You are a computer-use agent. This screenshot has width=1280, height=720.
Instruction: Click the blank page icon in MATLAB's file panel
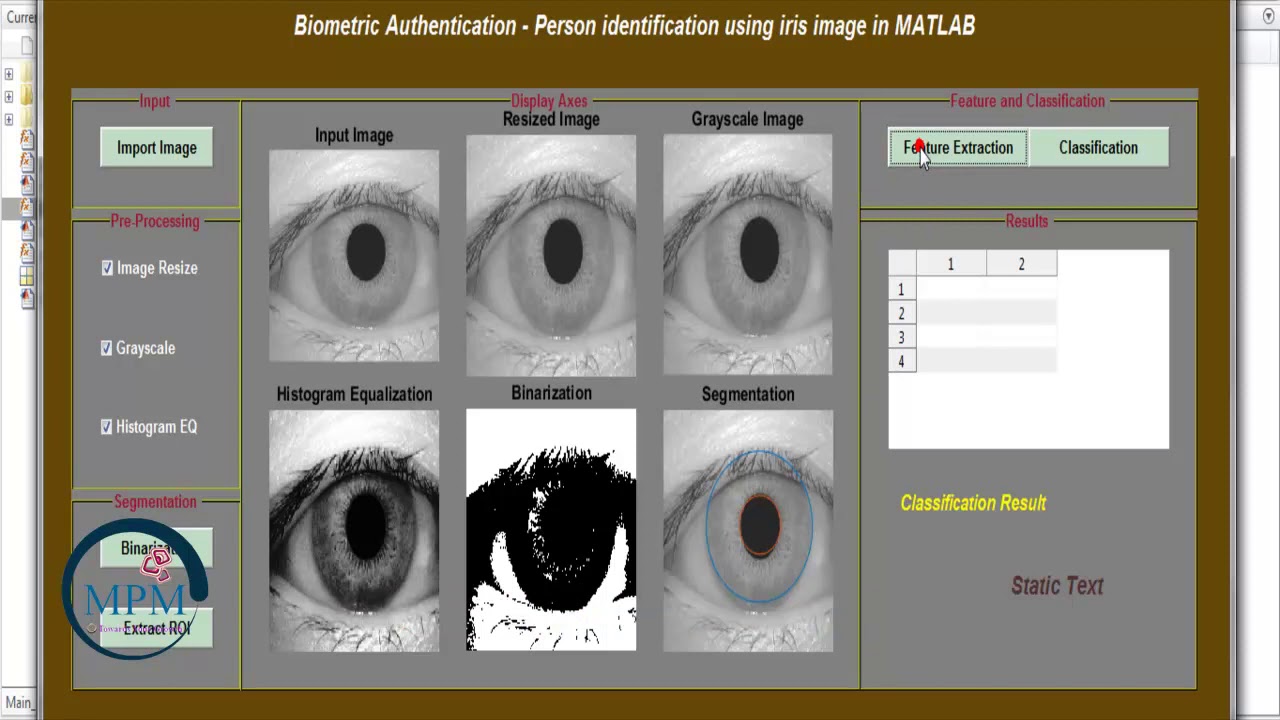[x=27, y=46]
